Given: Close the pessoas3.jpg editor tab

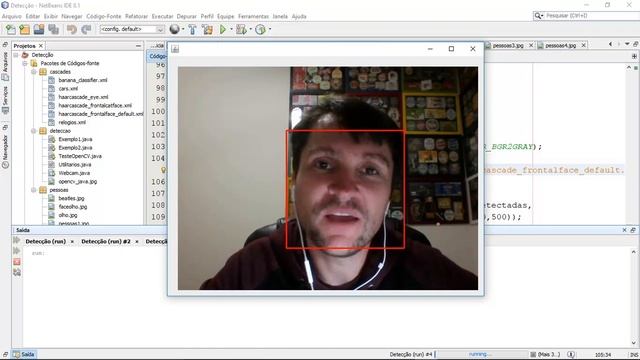Looking at the screenshot, I should 531,45.
